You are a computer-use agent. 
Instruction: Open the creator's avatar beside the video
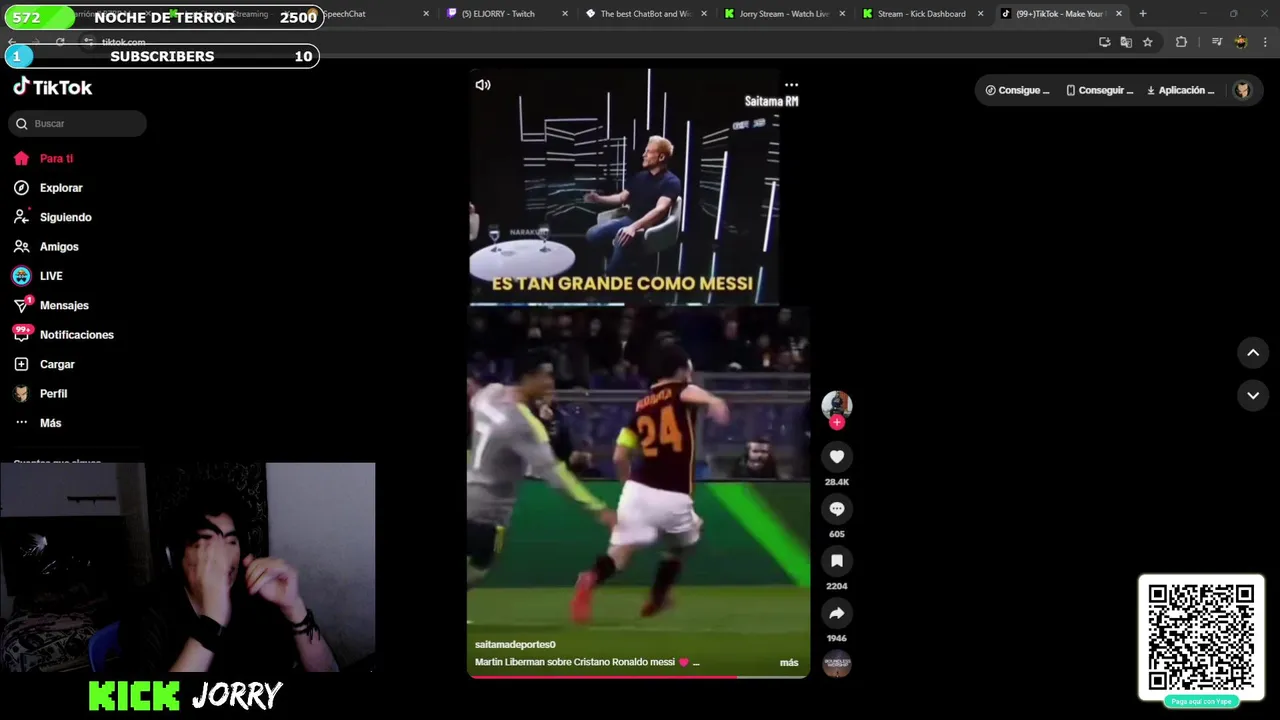click(x=837, y=404)
